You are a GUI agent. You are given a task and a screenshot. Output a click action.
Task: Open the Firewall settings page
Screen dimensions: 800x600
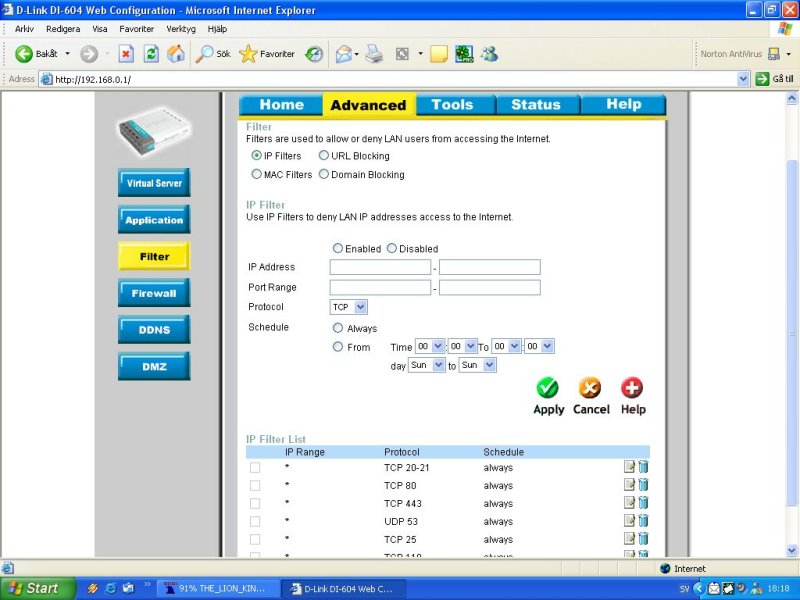coord(154,293)
